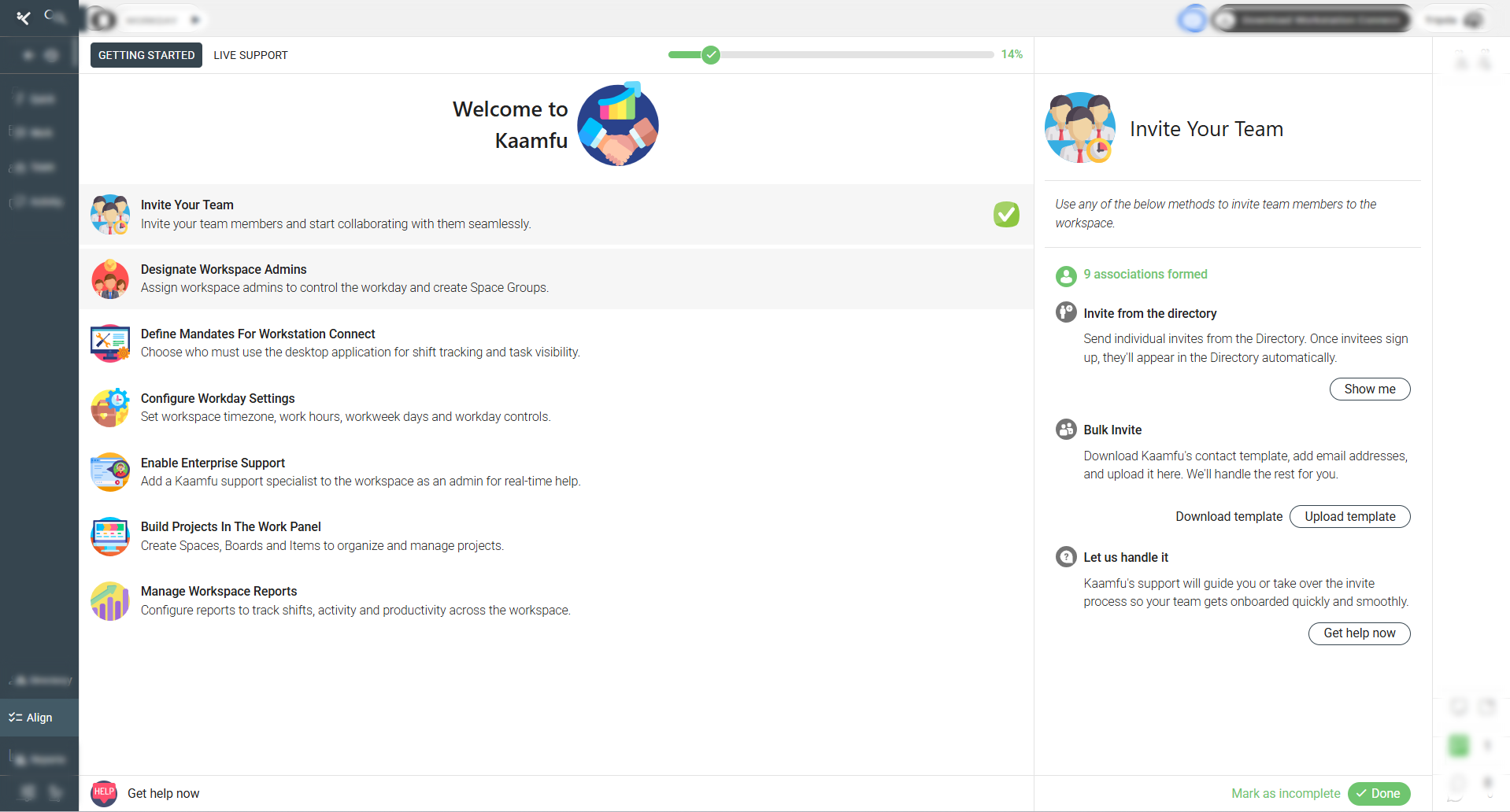Click Mark as incomplete link

(1285, 793)
